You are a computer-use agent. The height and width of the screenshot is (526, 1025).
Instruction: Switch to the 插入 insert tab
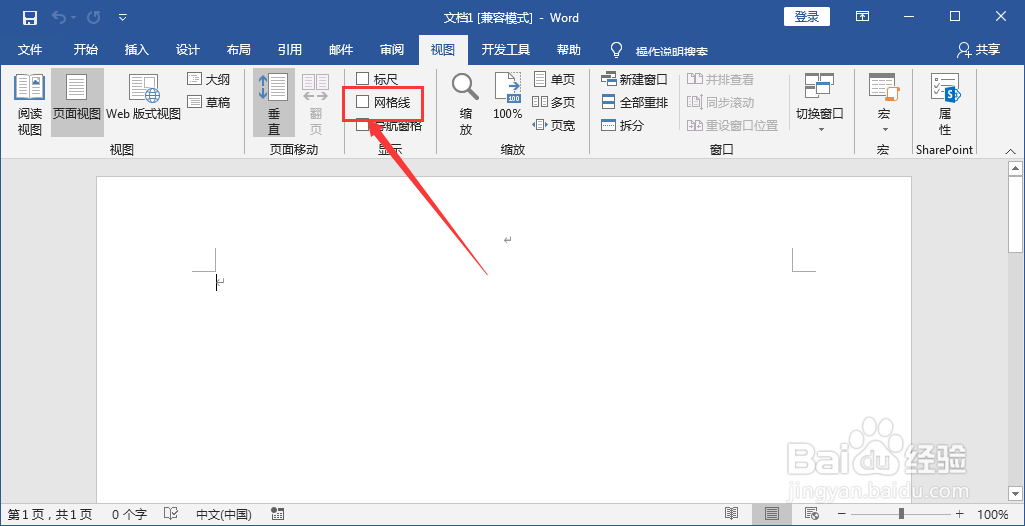pyautogui.click(x=137, y=50)
